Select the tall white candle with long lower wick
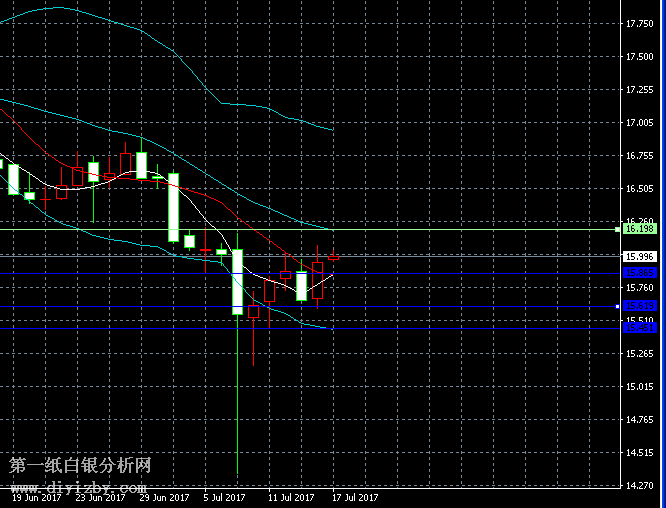Viewport: 666px width, 508px height. click(238, 282)
